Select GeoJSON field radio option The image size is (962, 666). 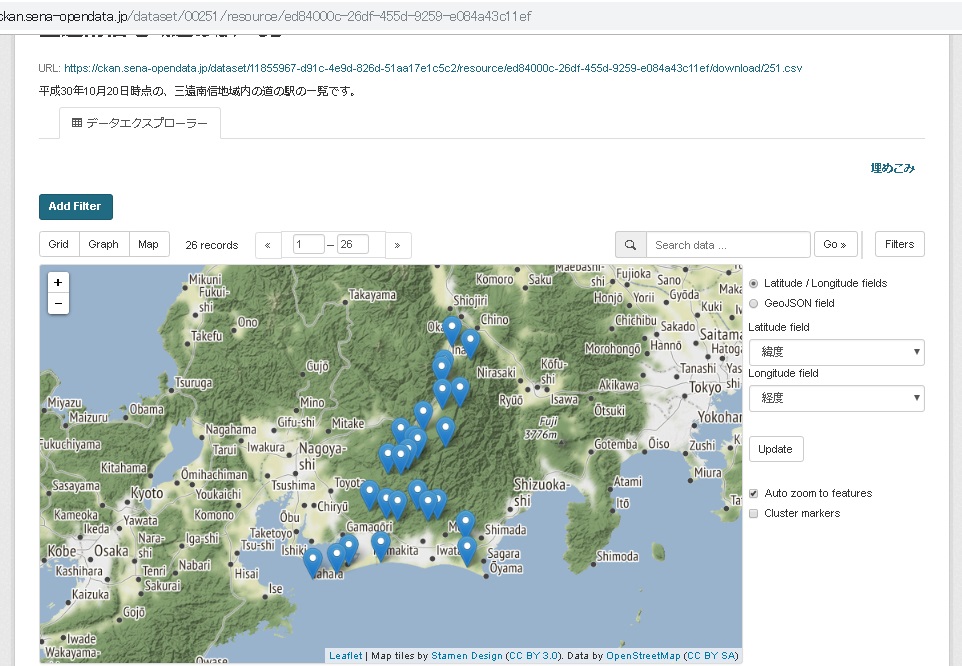754,303
